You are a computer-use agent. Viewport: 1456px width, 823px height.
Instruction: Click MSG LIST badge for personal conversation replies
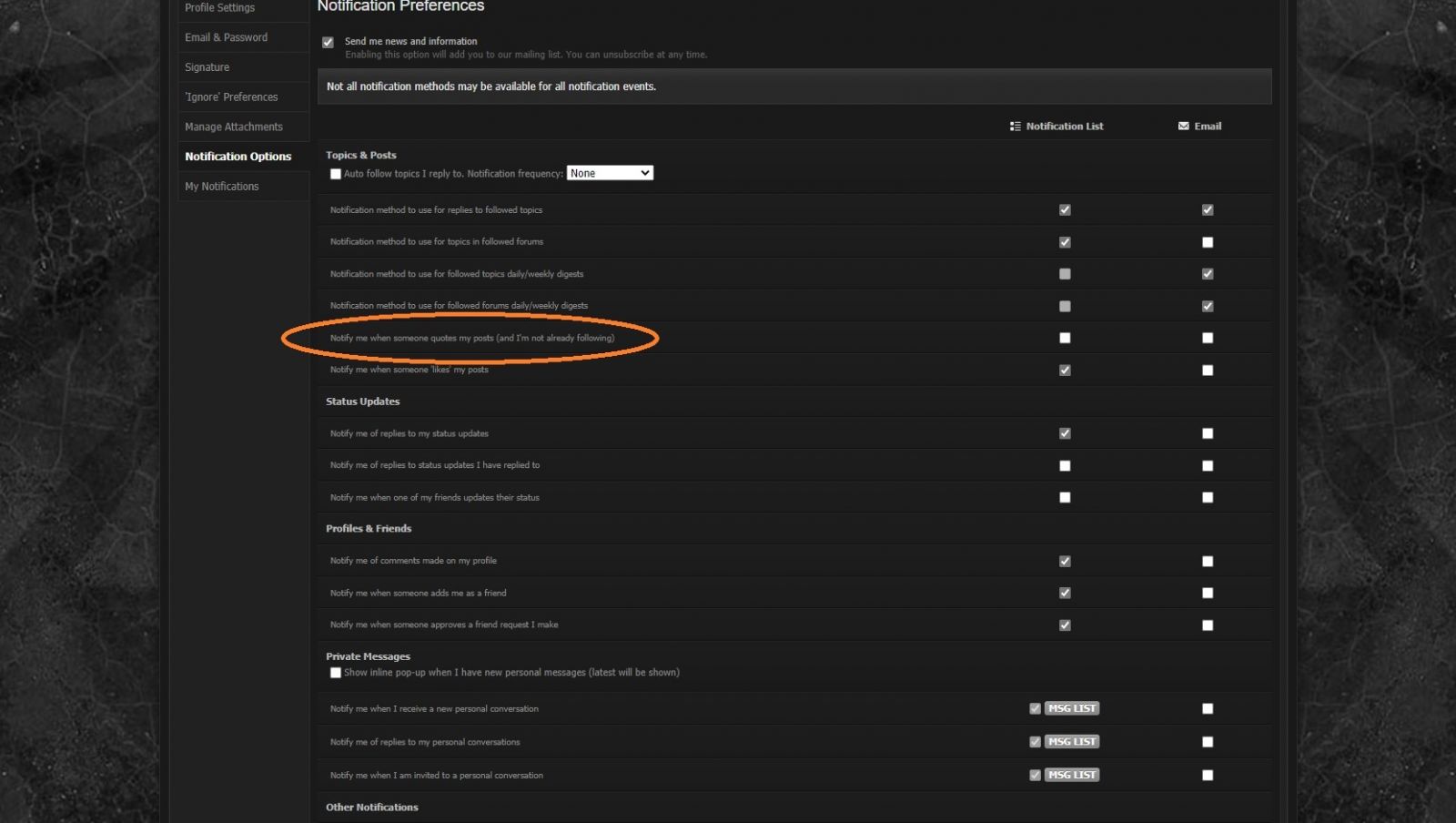[x=1072, y=742]
